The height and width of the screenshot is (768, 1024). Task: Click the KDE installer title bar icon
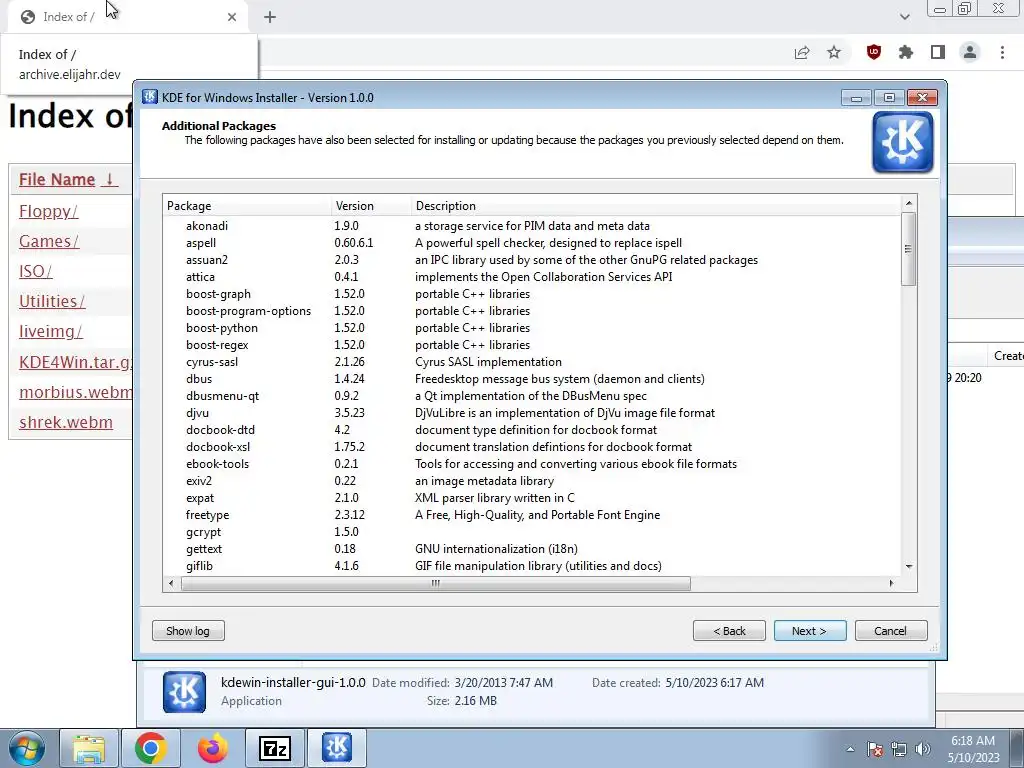150,97
